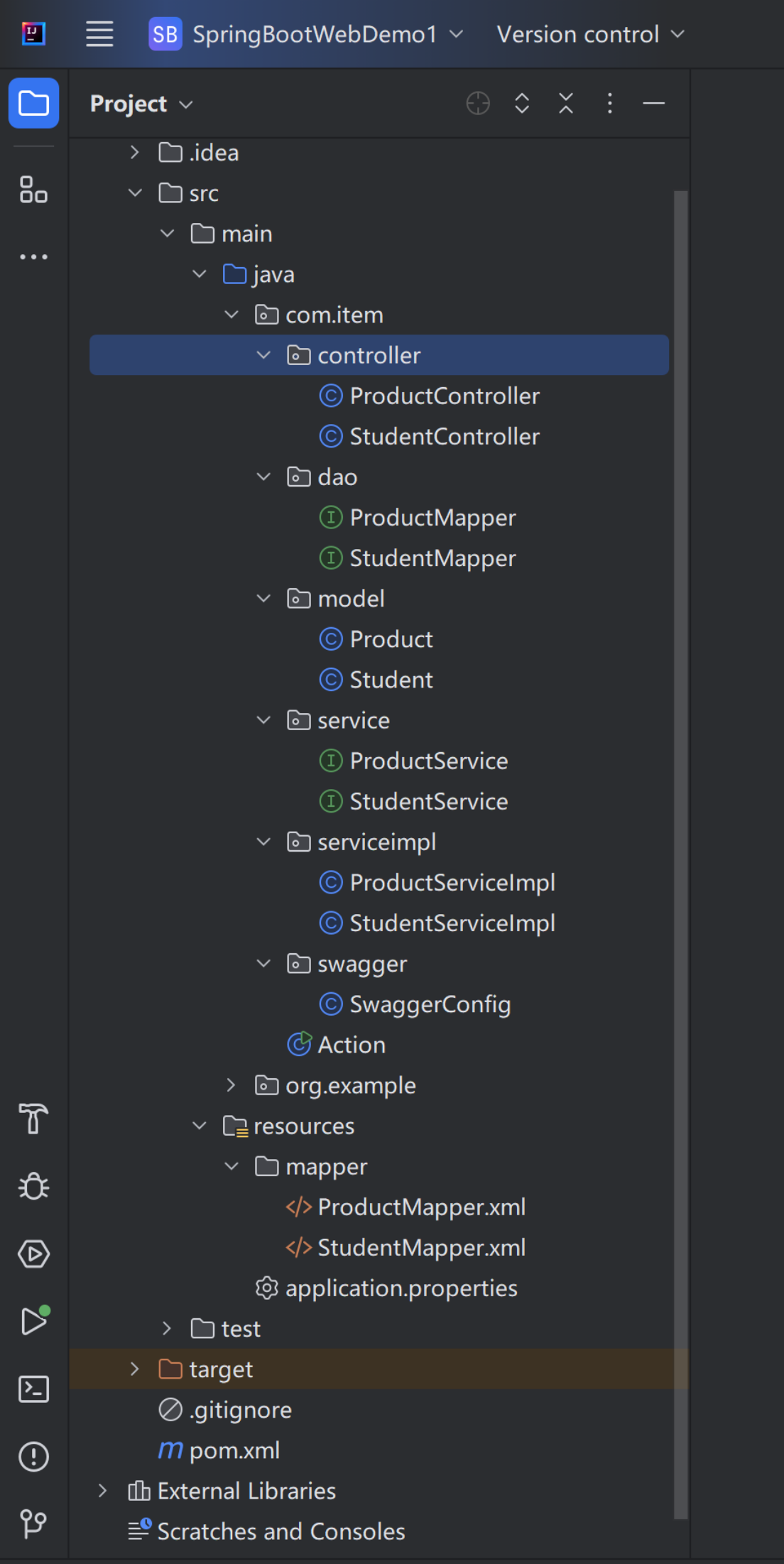The image size is (784, 1564).
Task: Open Project panel options kebab menu
Action: [610, 103]
